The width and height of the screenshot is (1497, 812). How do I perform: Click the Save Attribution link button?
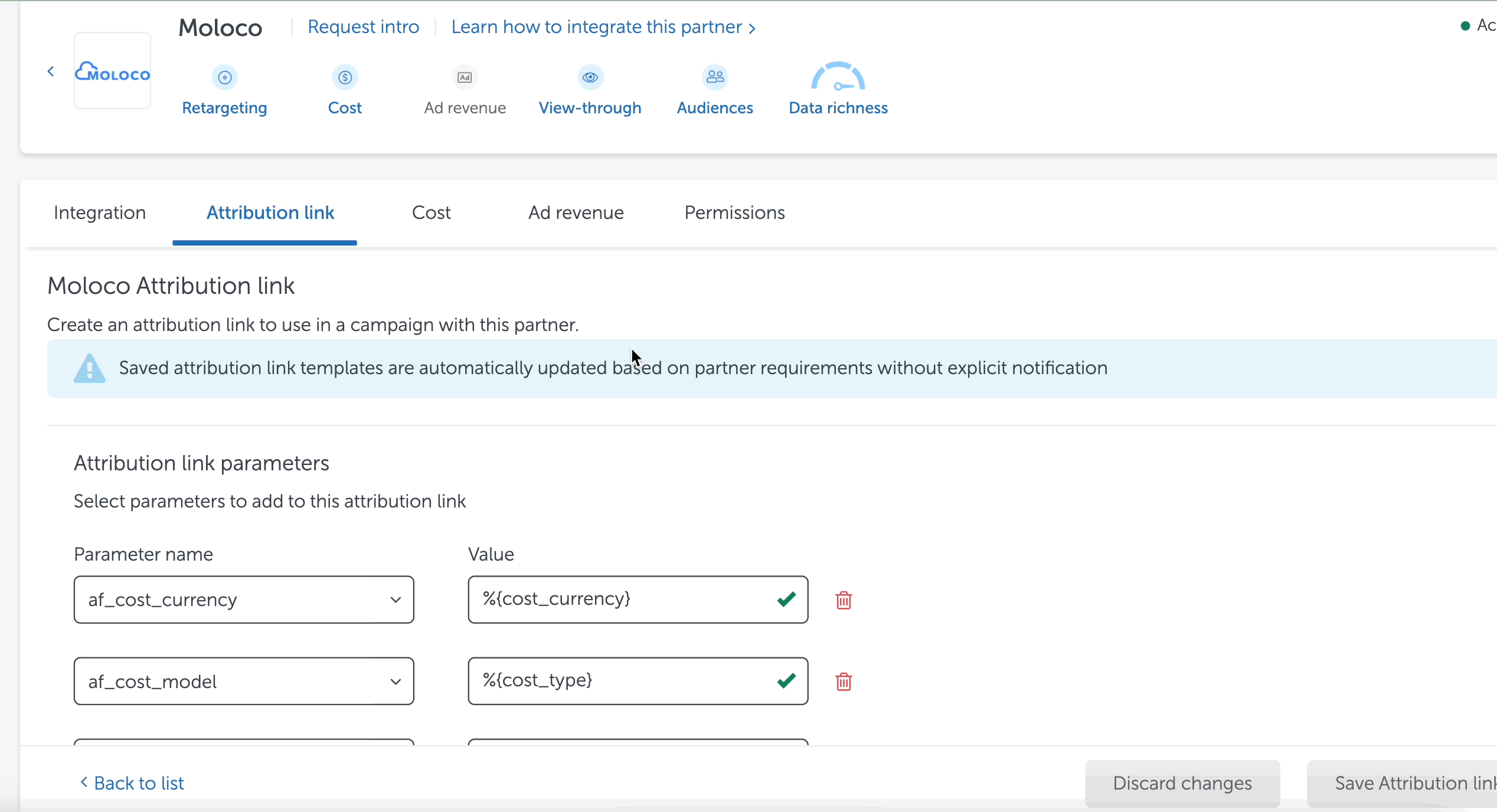(x=1403, y=783)
